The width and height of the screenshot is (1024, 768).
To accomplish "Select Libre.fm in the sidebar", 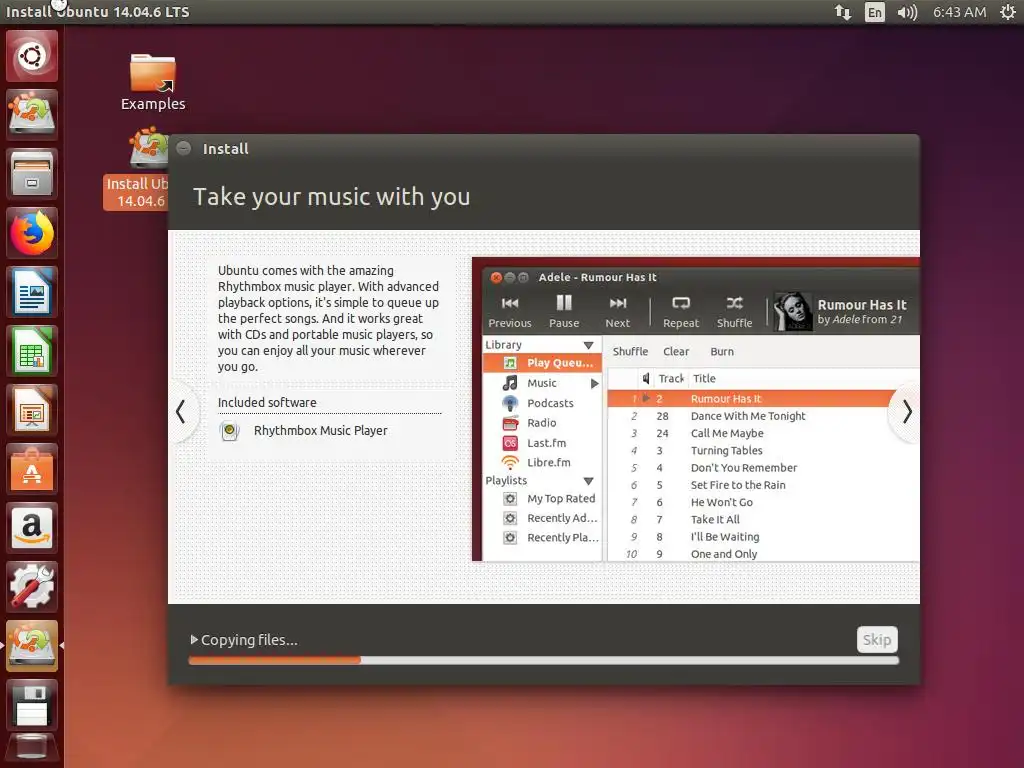I will tap(542, 462).
